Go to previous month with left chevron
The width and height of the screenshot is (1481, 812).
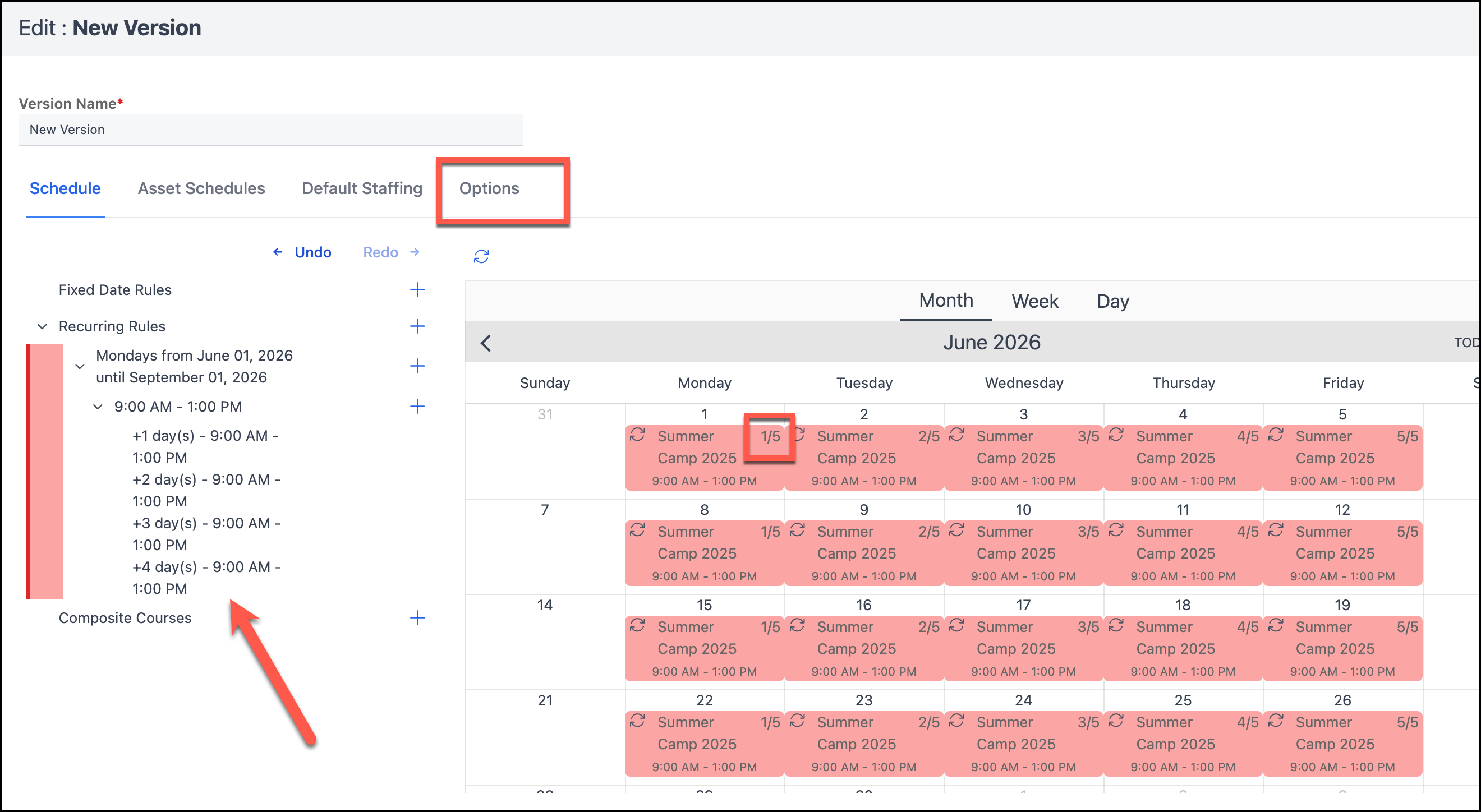(486, 343)
